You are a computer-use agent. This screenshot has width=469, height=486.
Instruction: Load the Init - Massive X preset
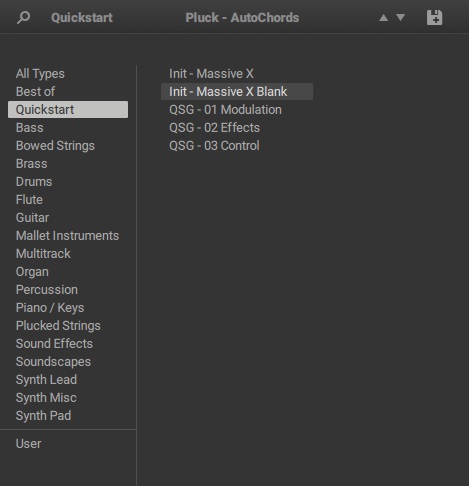coord(211,74)
